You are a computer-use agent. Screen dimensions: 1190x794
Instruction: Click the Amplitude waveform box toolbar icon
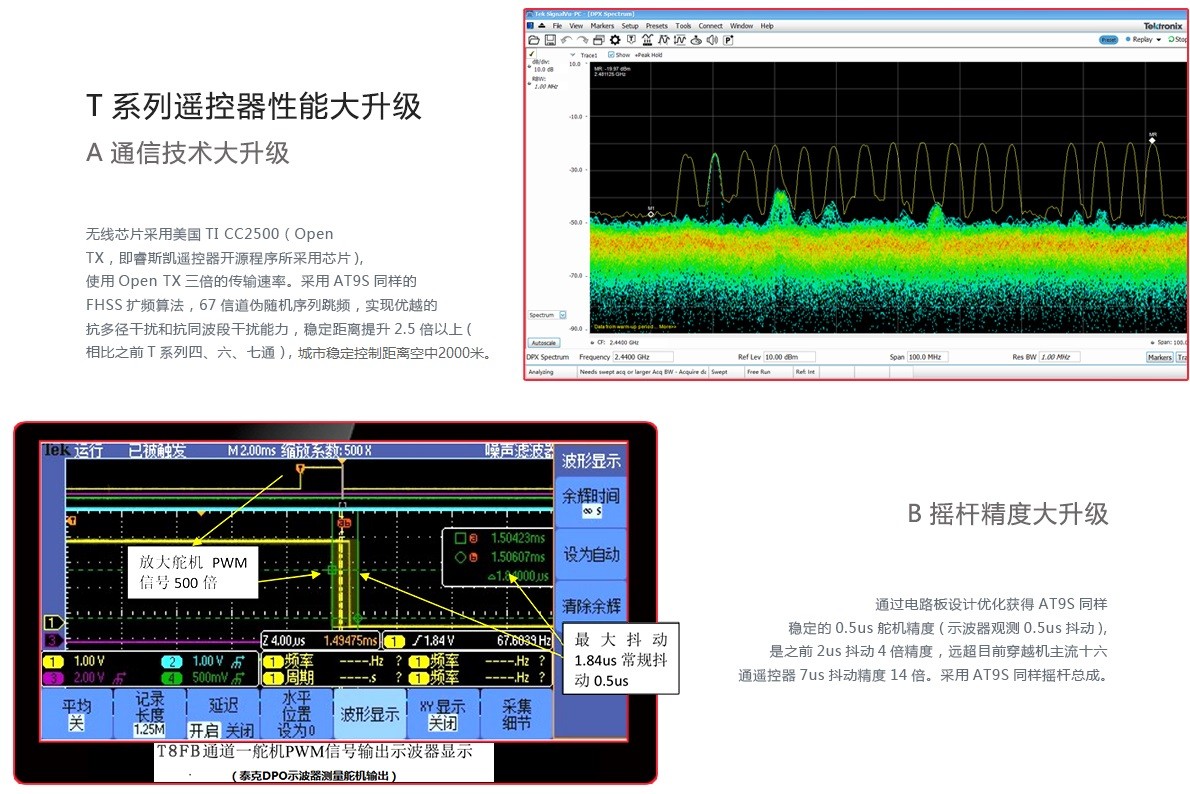(x=680, y=40)
